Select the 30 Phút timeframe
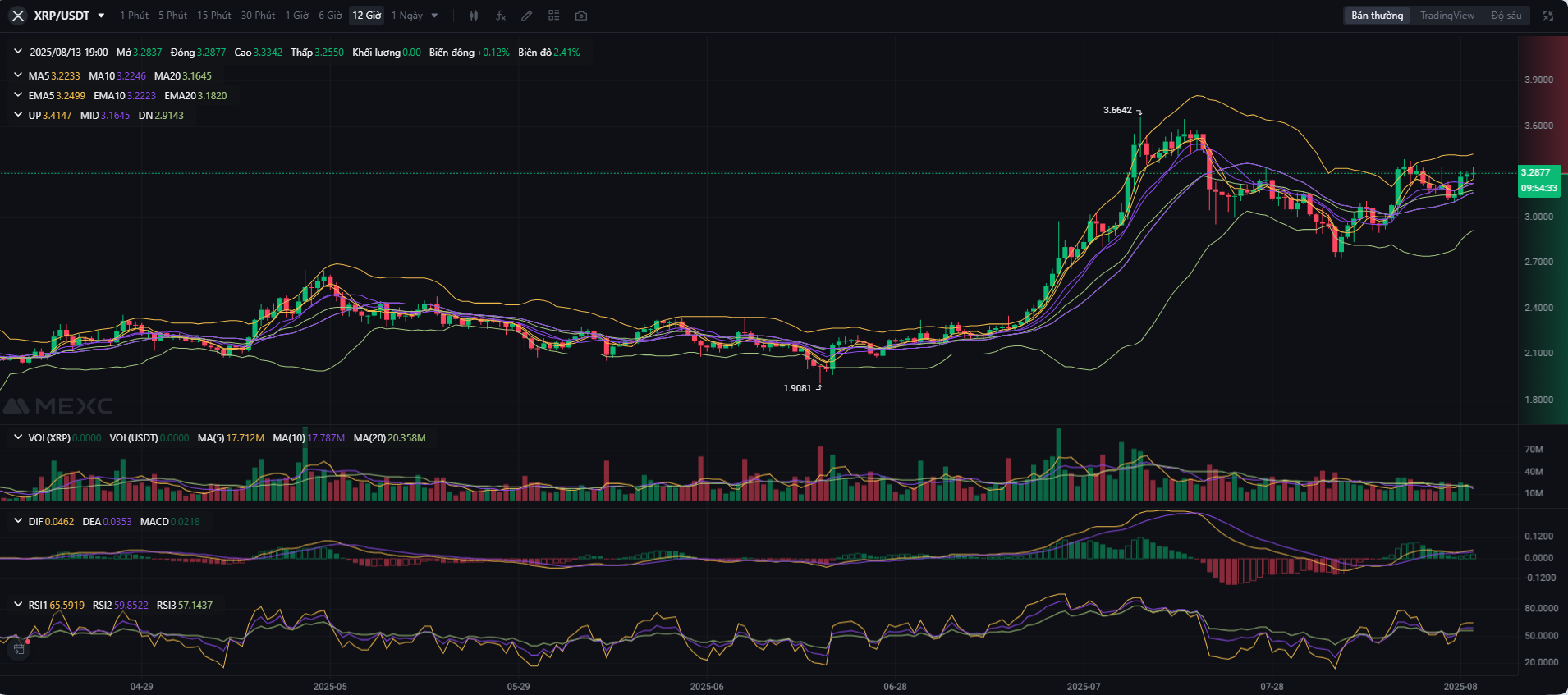 (258, 16)
